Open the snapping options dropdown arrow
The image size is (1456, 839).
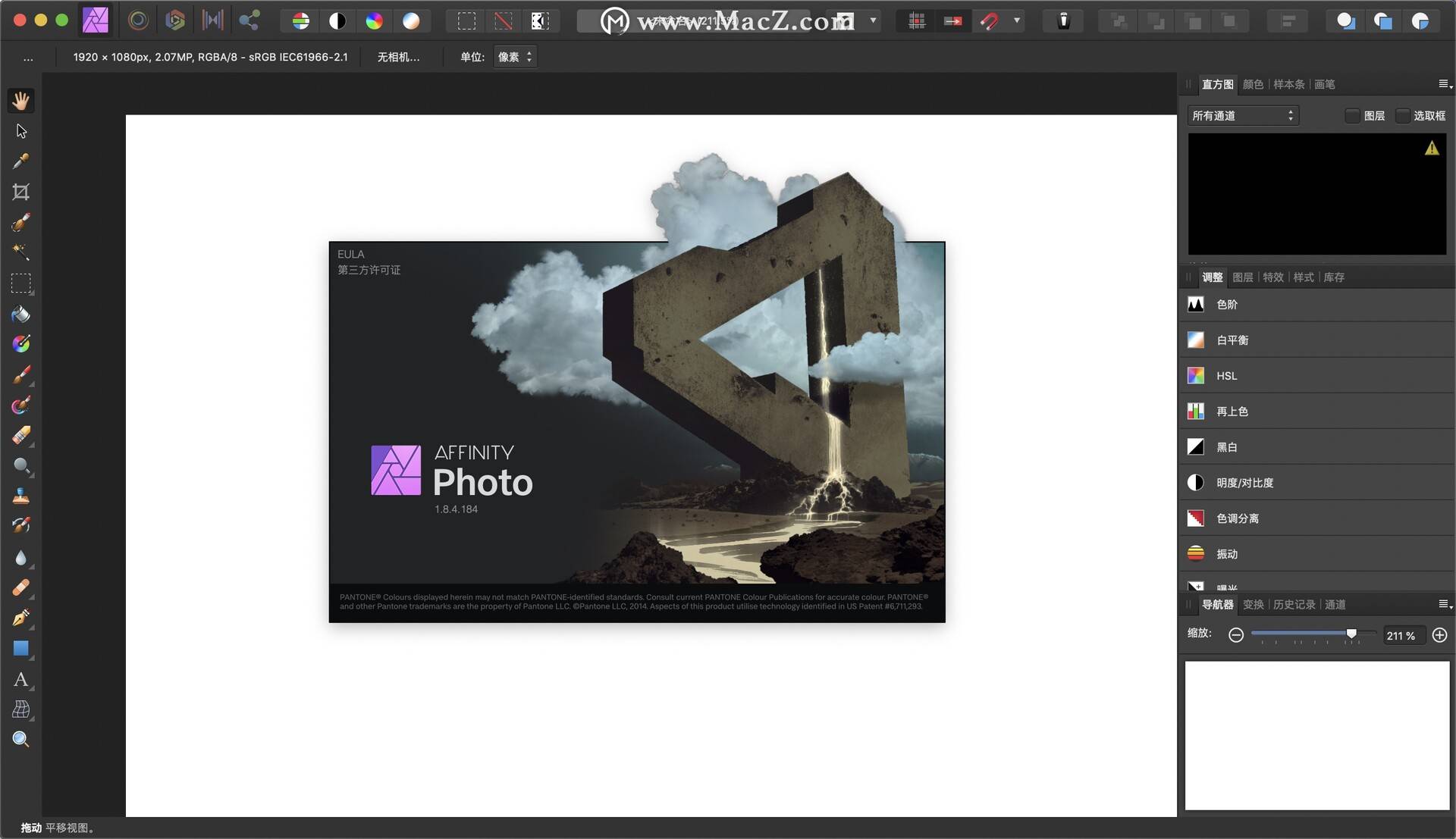coord(1017,21)
